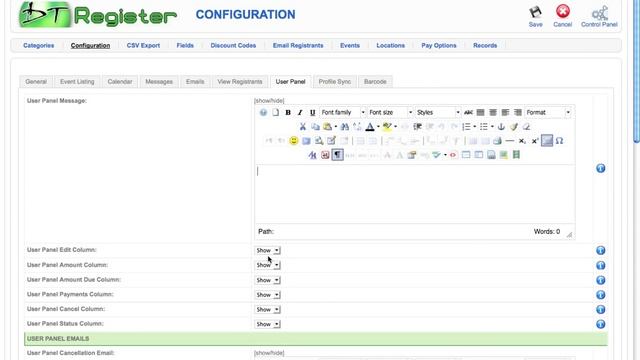640x360 pixels.
Task: Click the Superscript icon
Action: click(535, 141)
